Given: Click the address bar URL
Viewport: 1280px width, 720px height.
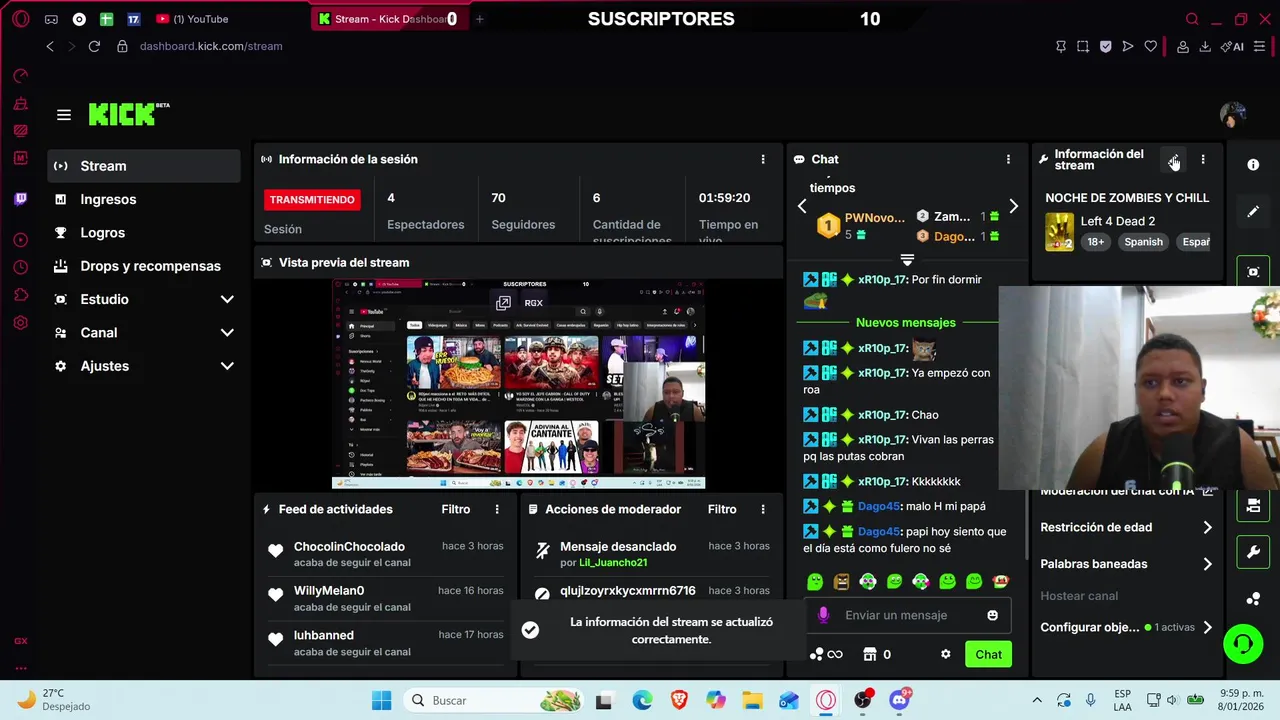Looking at the screenshot, I should click(211, 46).
